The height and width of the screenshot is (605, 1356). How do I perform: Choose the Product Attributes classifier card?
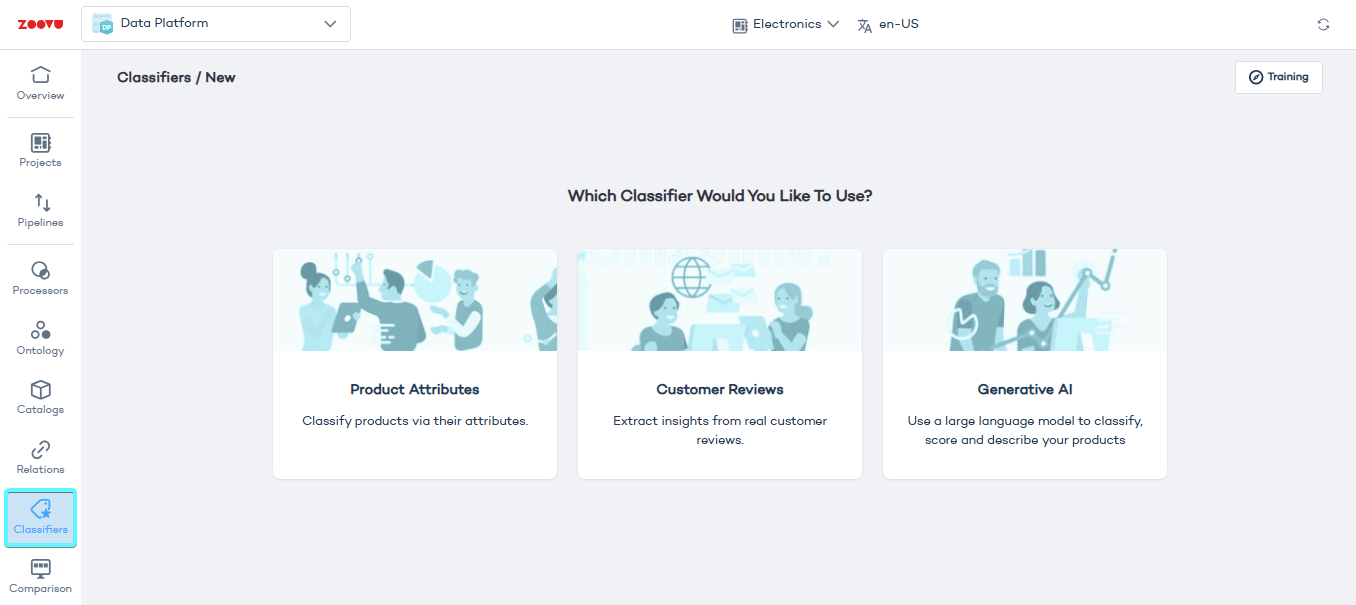414,404
